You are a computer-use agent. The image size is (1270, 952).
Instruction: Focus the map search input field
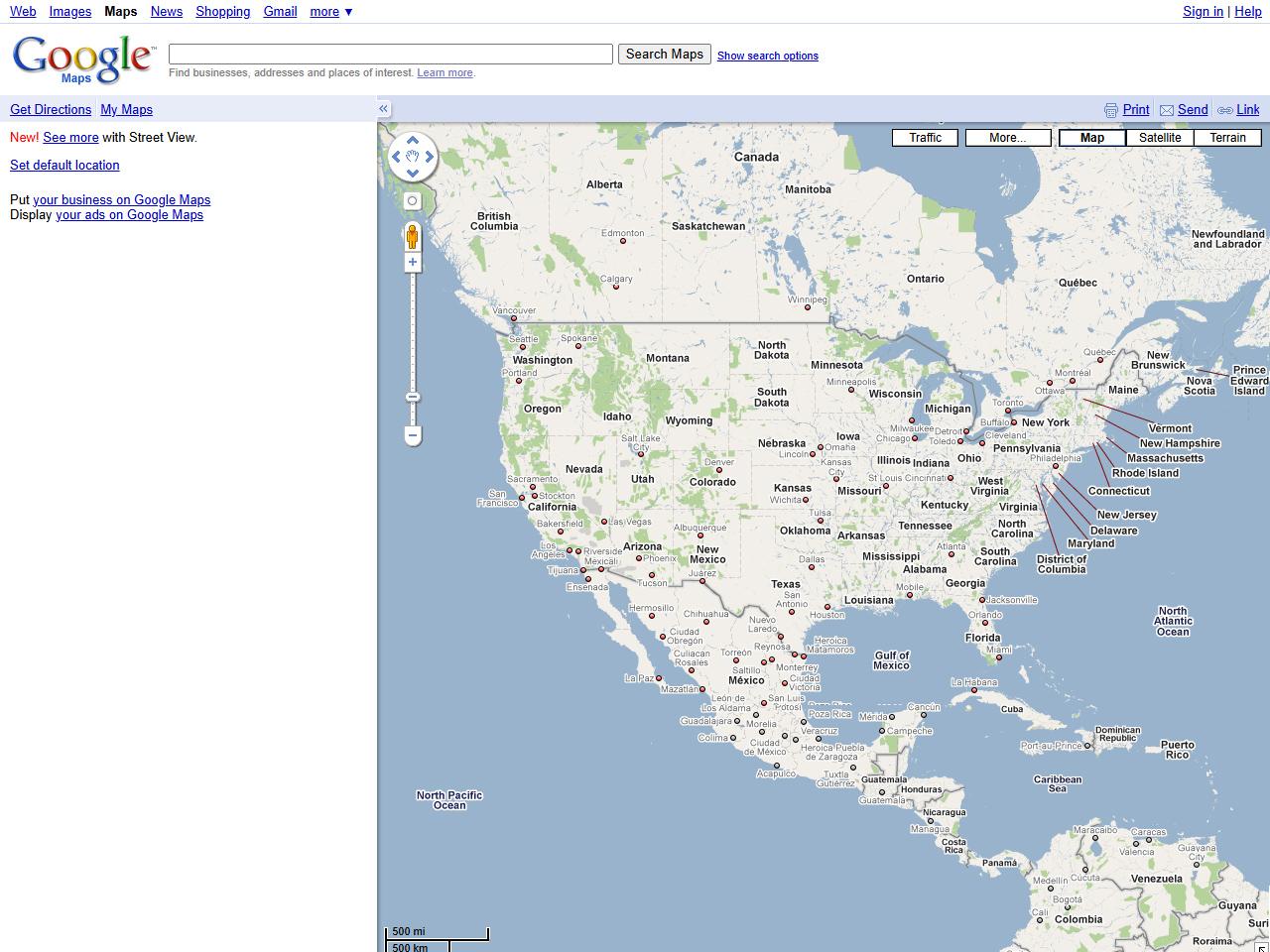391,55
